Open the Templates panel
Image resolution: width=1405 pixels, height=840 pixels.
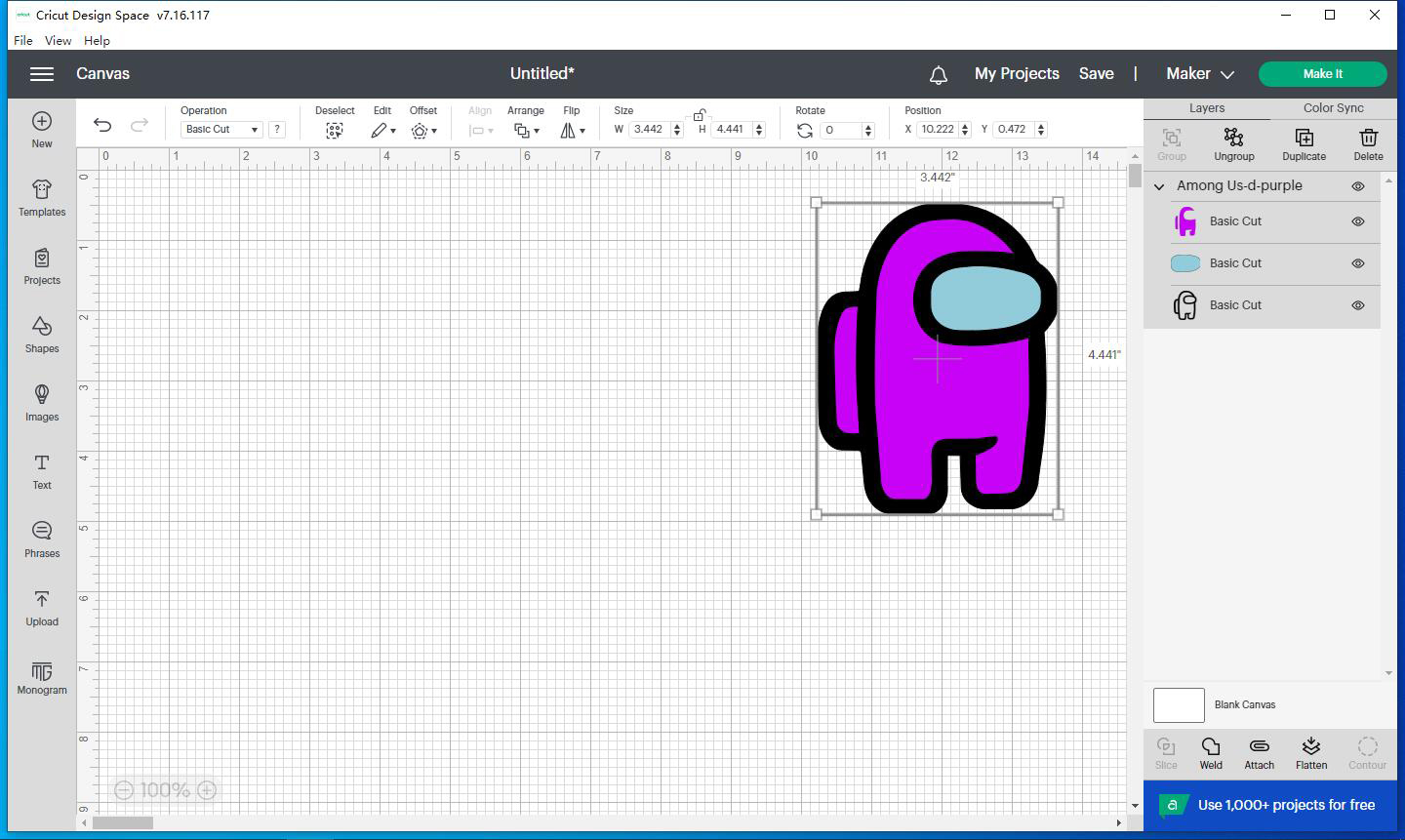(42, 198)
